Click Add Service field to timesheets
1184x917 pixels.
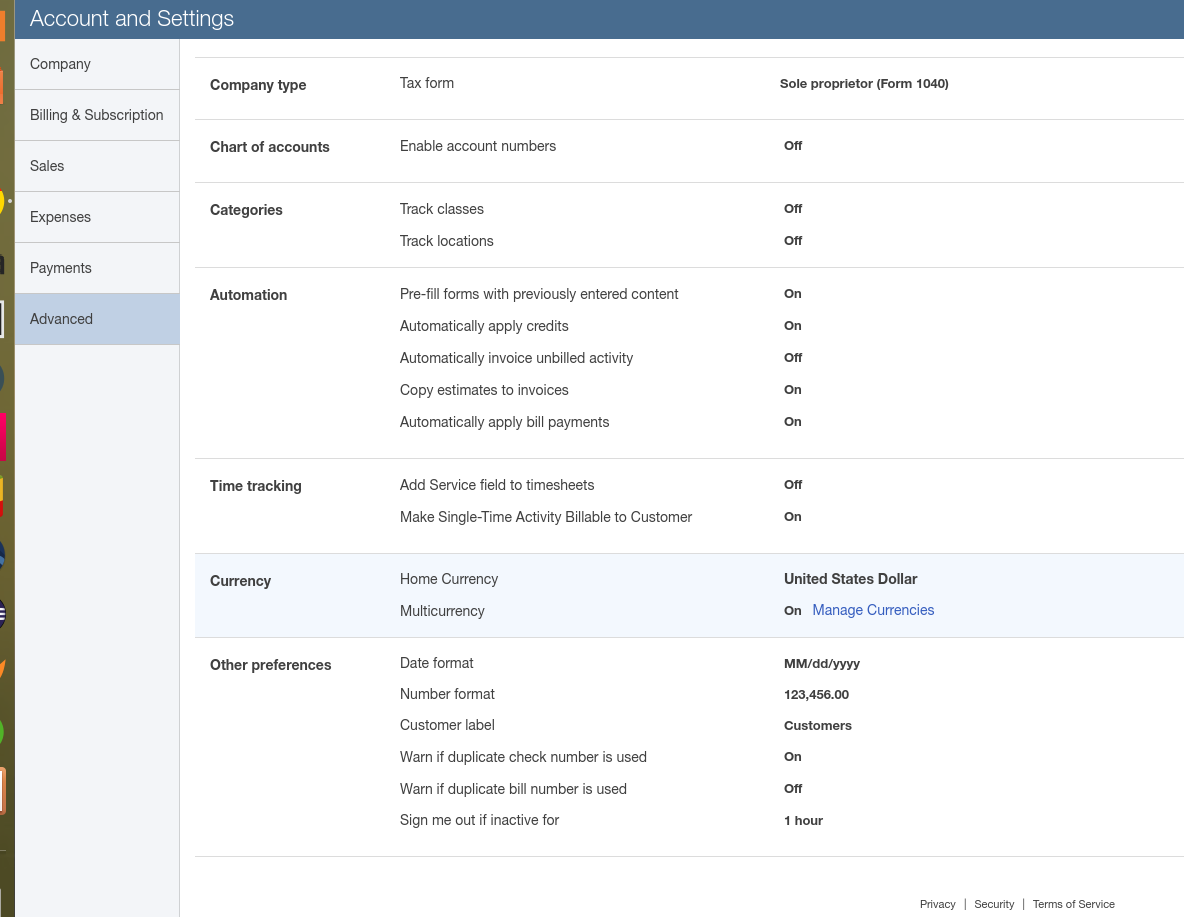[497, 485]
